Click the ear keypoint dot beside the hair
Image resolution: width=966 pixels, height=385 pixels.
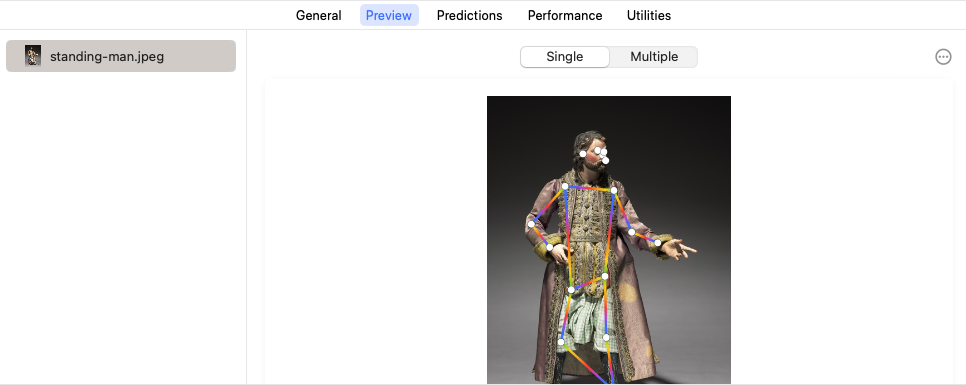(x=583, y=153)
